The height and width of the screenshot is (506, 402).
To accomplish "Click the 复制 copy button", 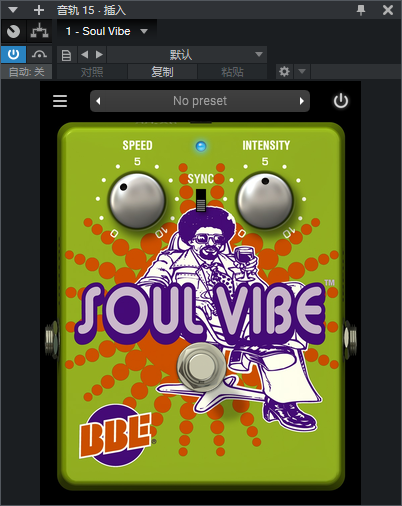I will point(162,72).
